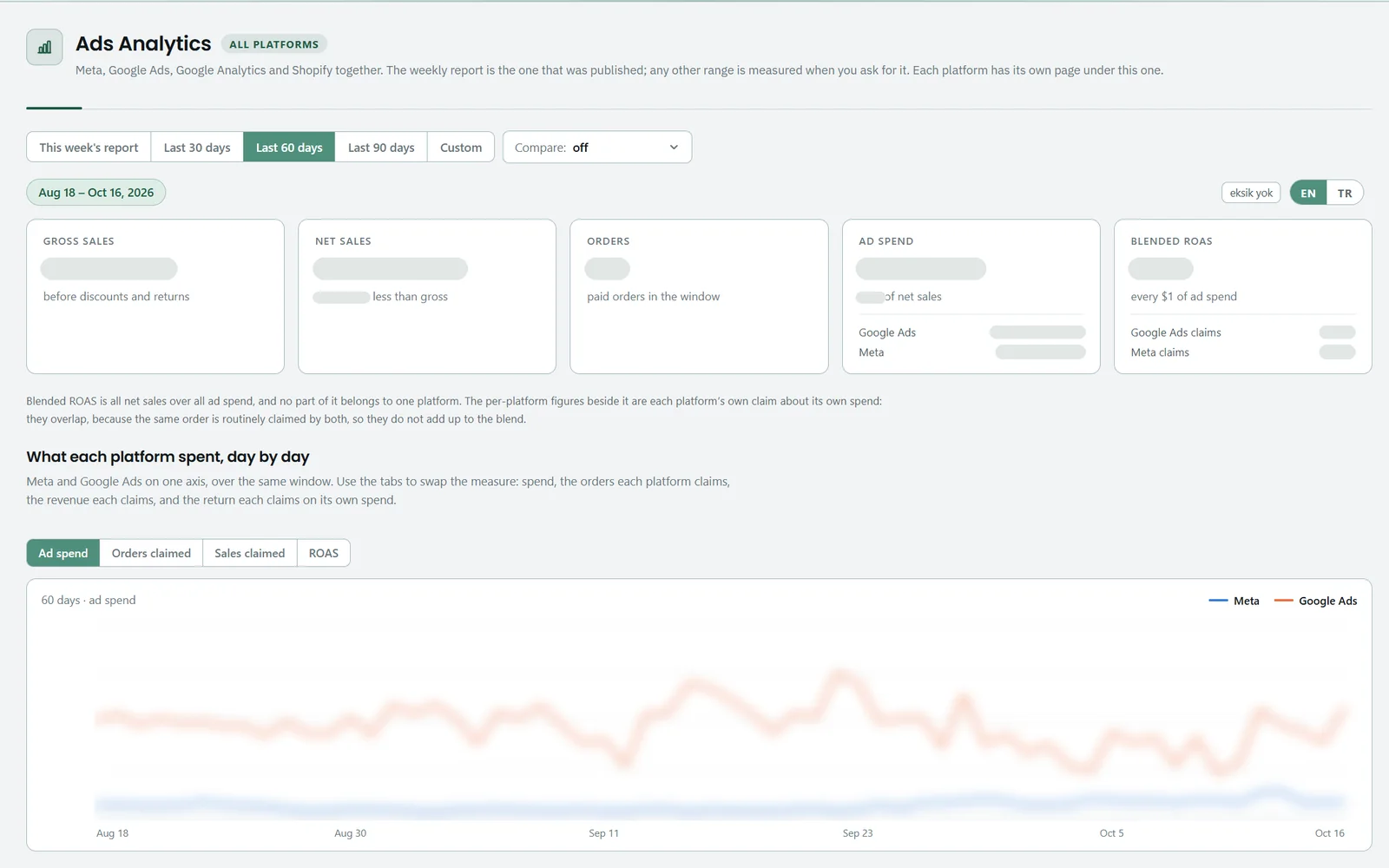This screenshot has height=868, width=1389.
Task: Click the 'Meta' row in Ad Spend card
Action: (x=971, y=352)
